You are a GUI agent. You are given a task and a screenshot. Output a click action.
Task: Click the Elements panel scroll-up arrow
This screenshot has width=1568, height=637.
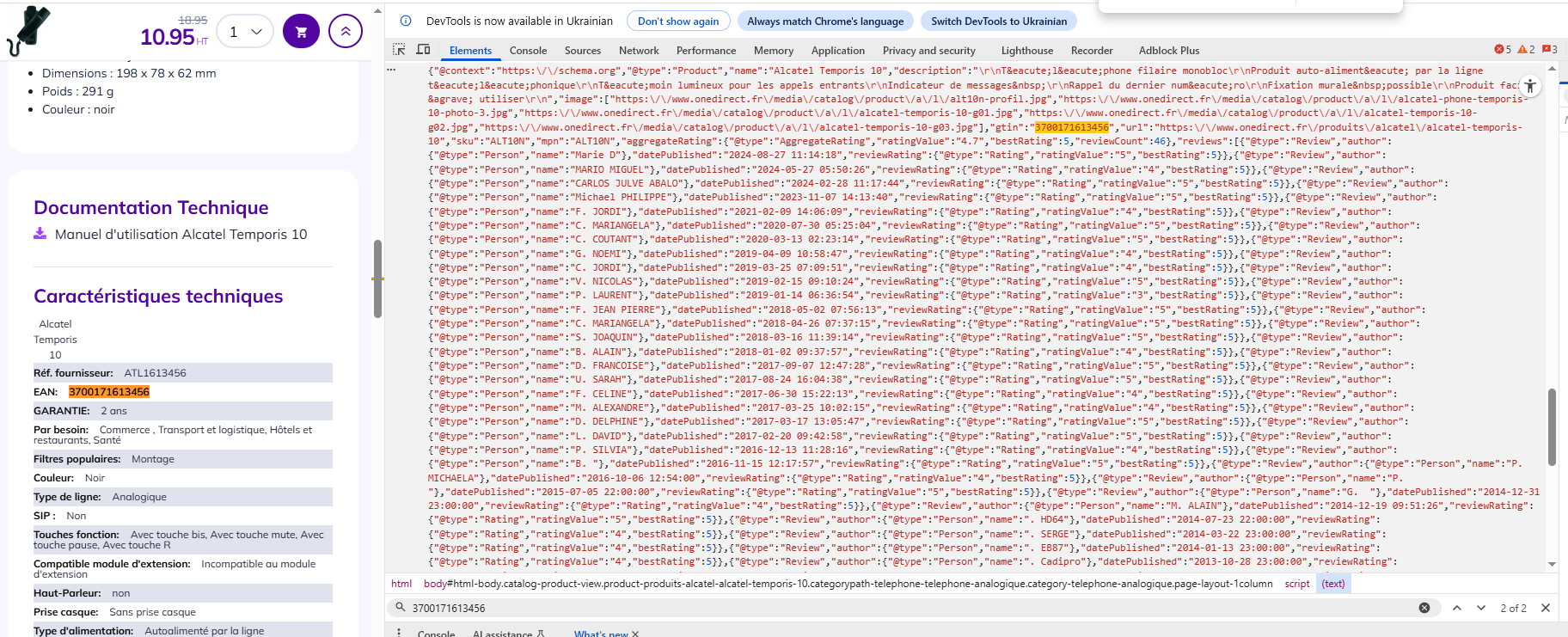point(1552,70)
